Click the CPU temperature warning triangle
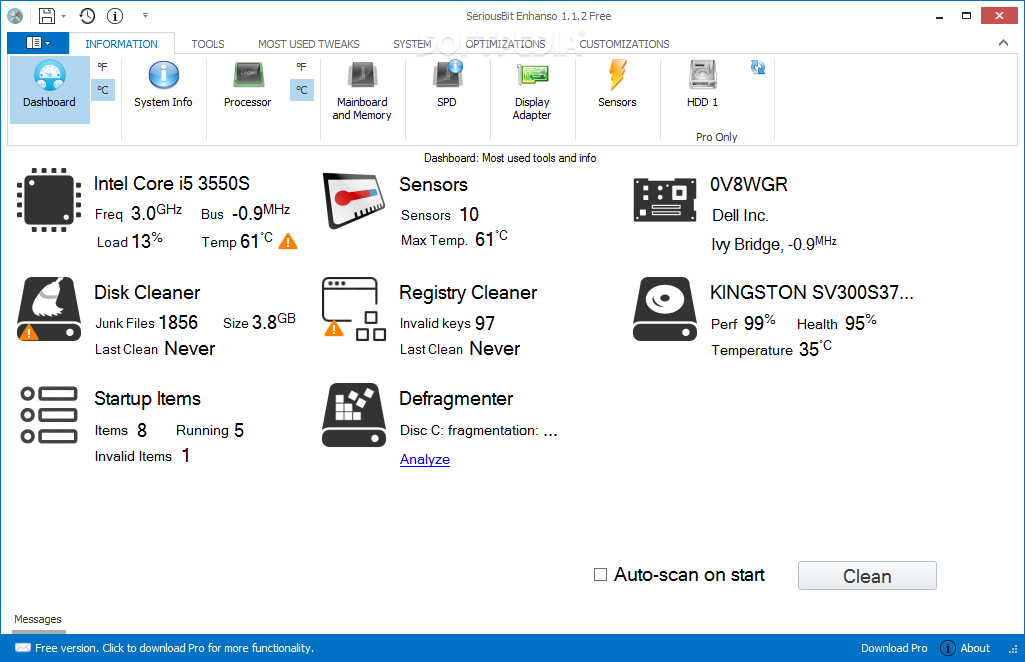This screenshot has height=662, width=1025. (x=288, y=242)
